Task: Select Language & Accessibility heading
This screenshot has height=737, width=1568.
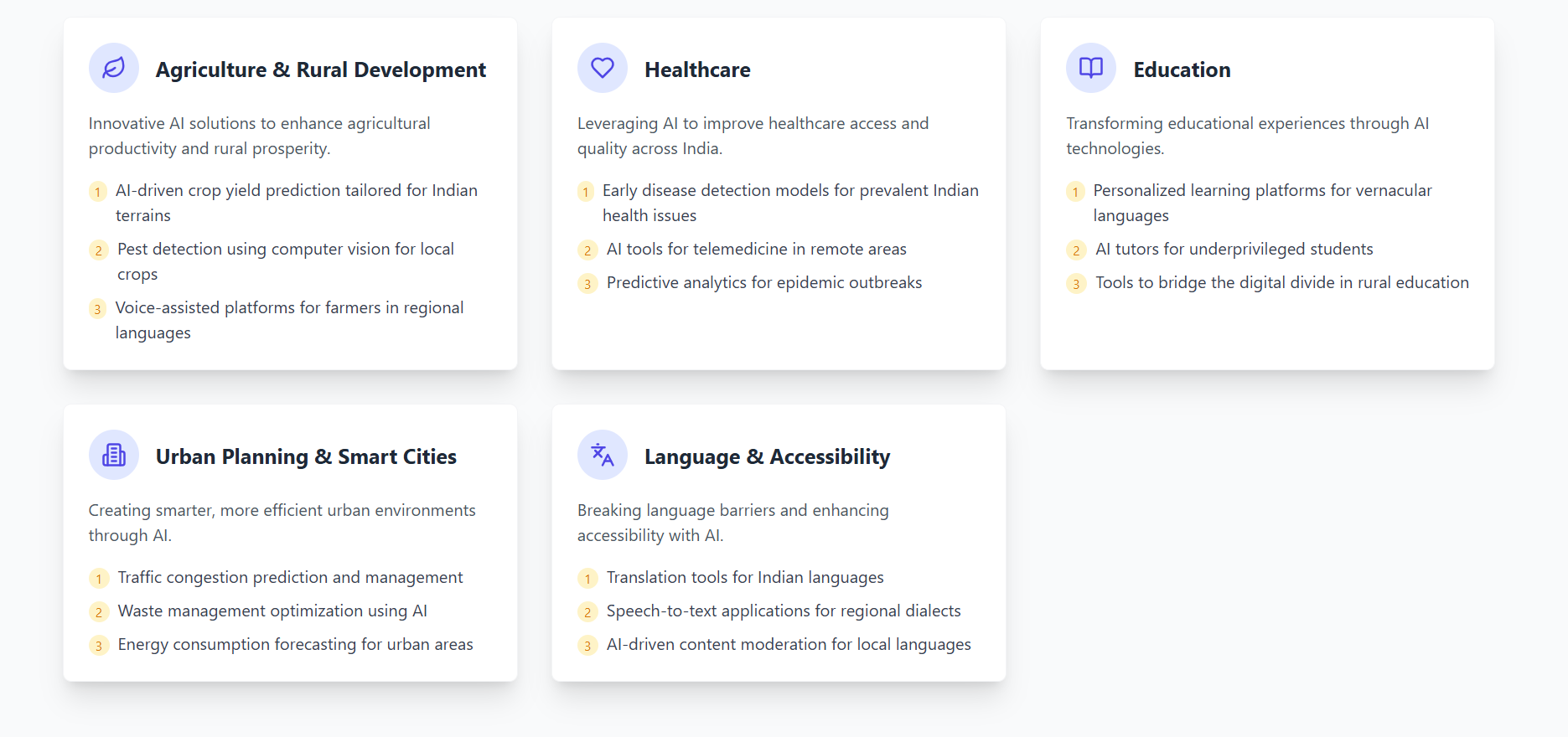Action: coord(767,456)
